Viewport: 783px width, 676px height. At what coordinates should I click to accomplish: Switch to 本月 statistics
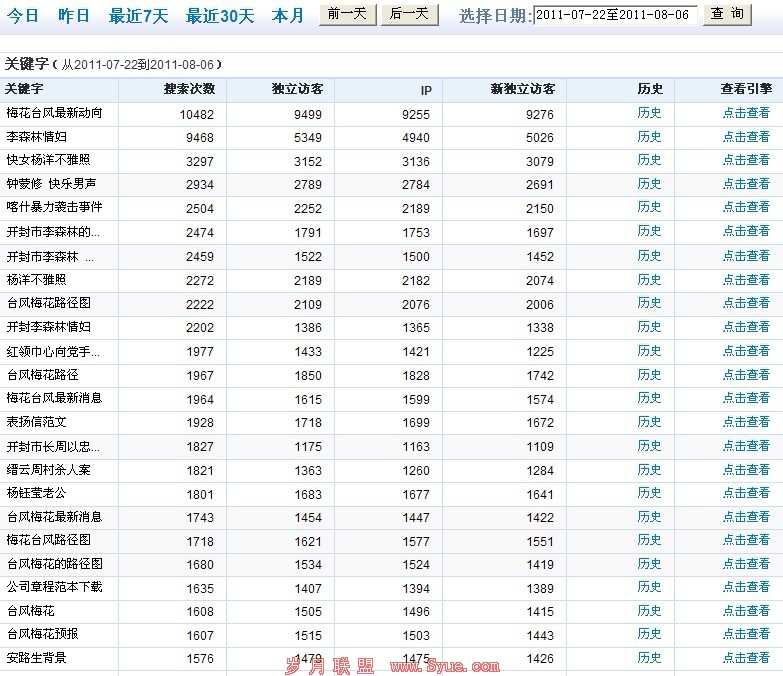288,16
